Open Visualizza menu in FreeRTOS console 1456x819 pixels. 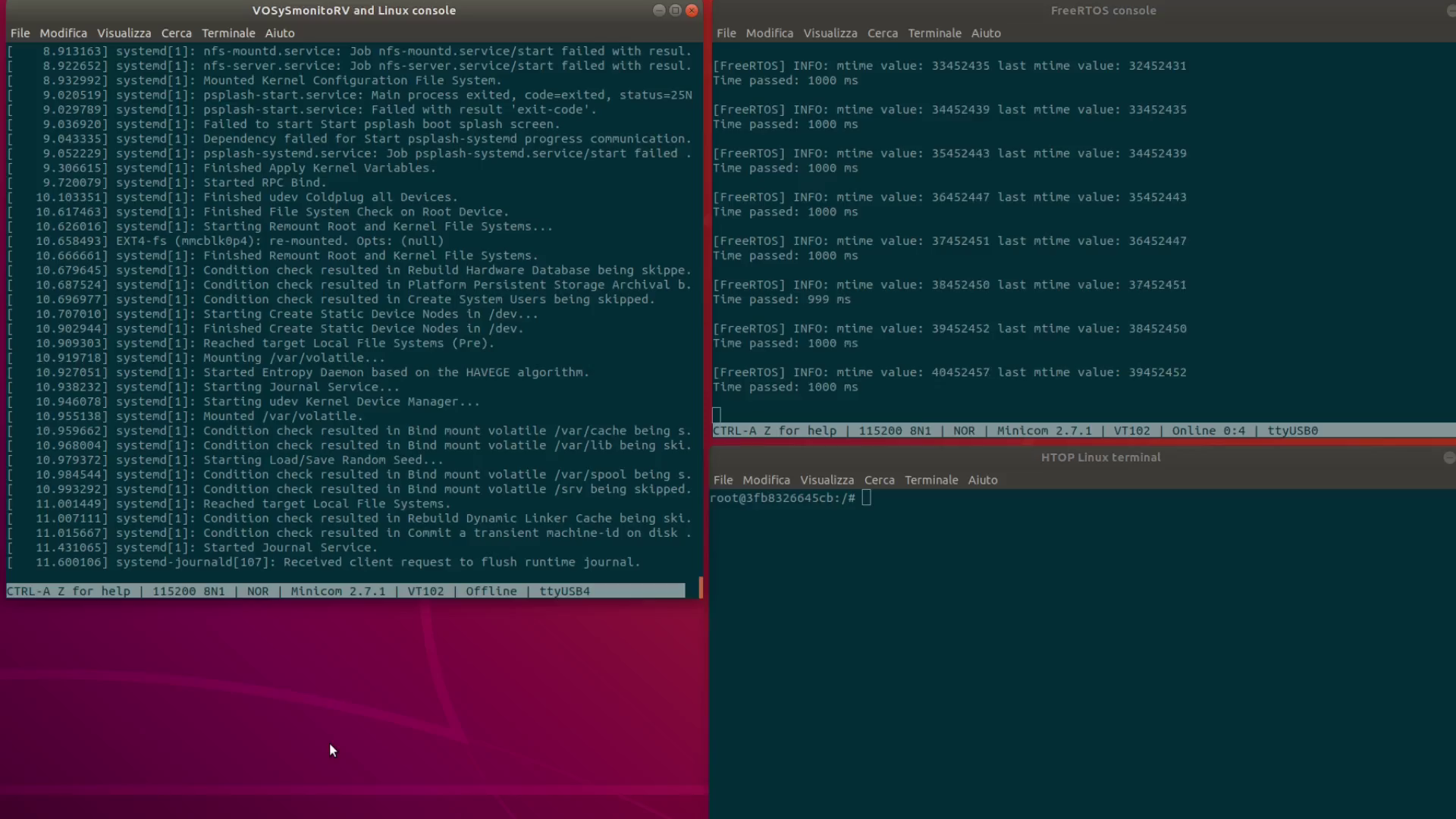point(830,33)
